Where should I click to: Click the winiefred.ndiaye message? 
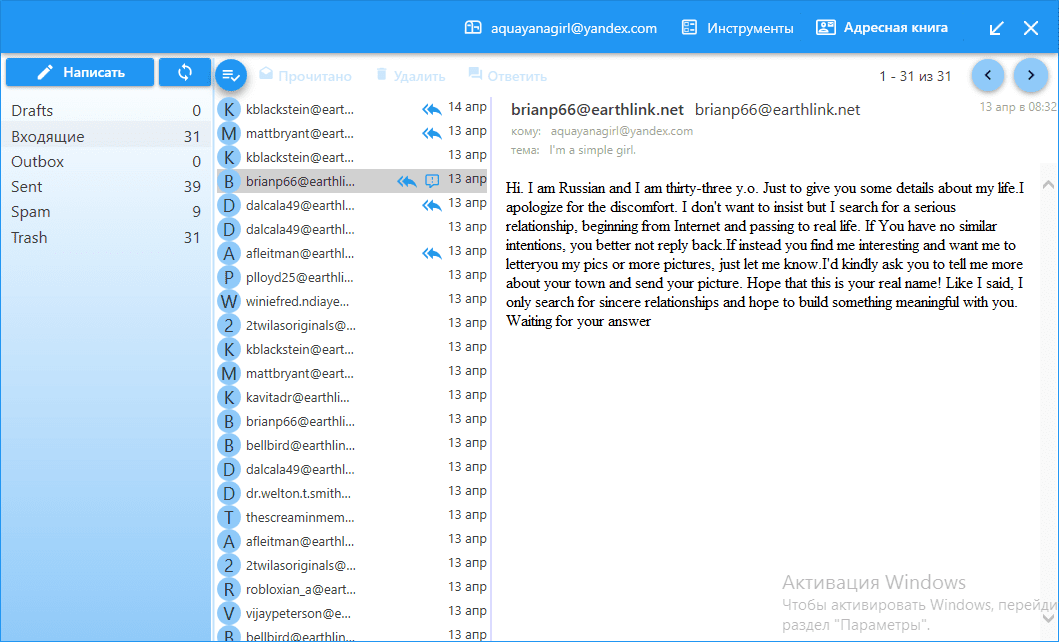coord(352,301)
